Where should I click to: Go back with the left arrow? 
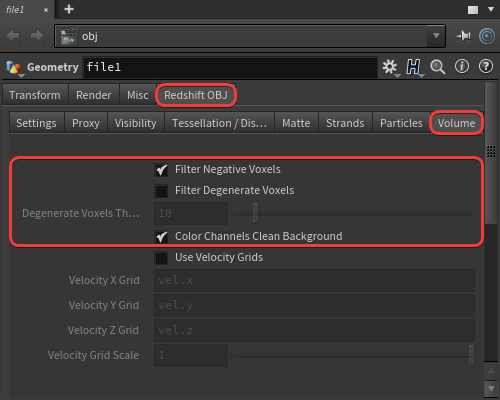tap(13, 36)
